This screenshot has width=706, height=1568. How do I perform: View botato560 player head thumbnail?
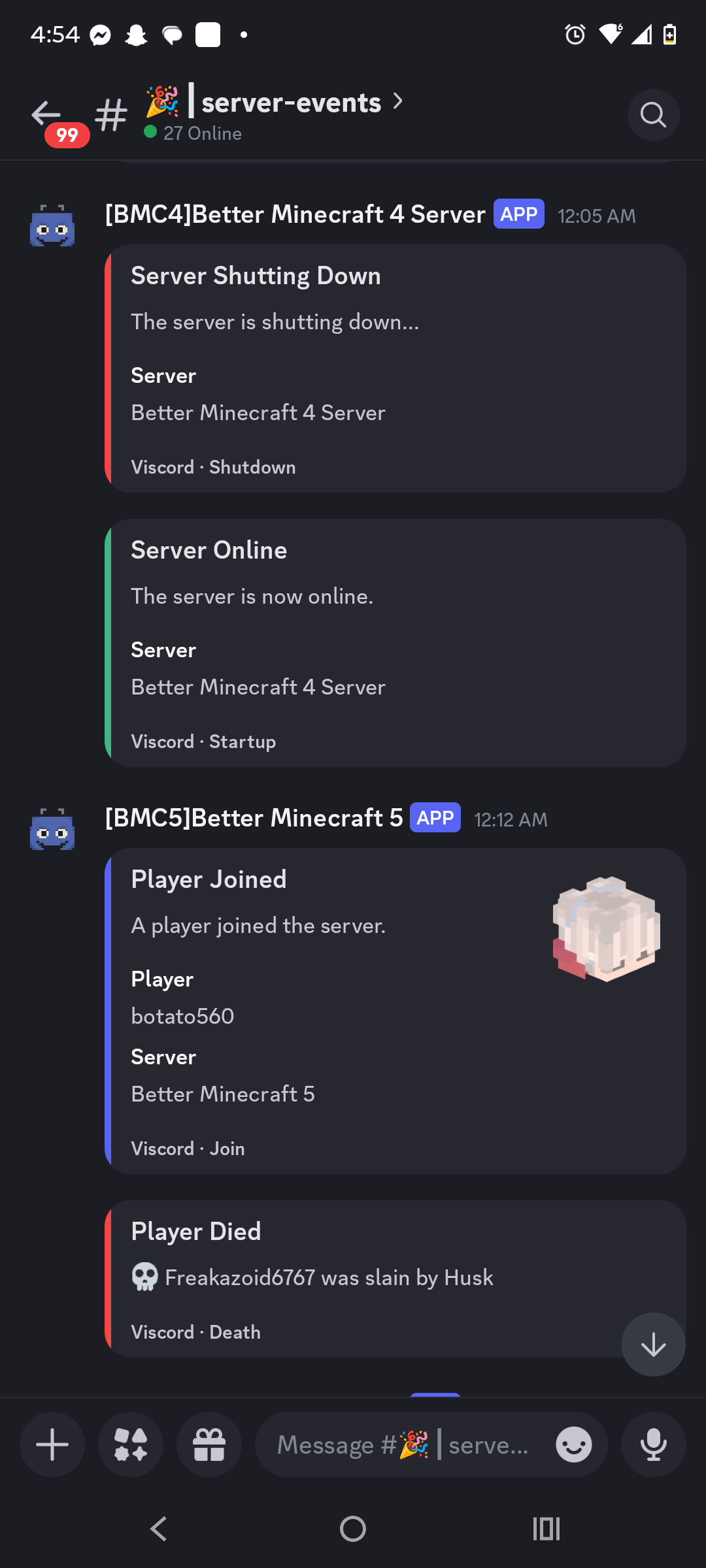tap(606, 929)
